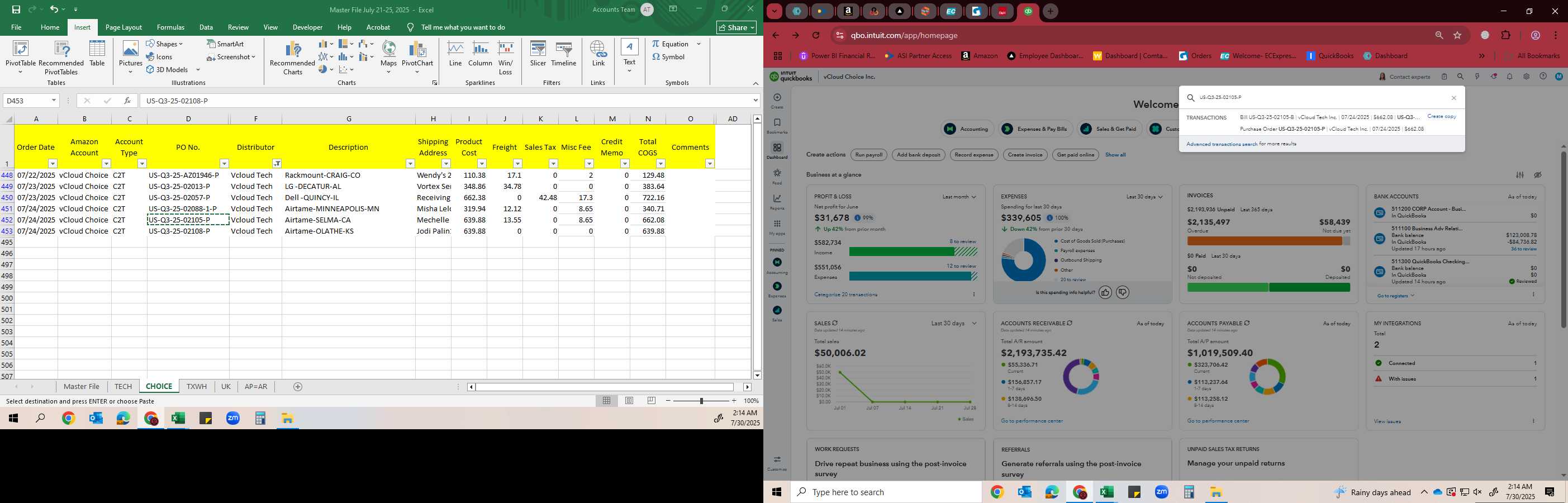Open the Equation dropdown arrow
1568x503 pixels.
[699, 44]
